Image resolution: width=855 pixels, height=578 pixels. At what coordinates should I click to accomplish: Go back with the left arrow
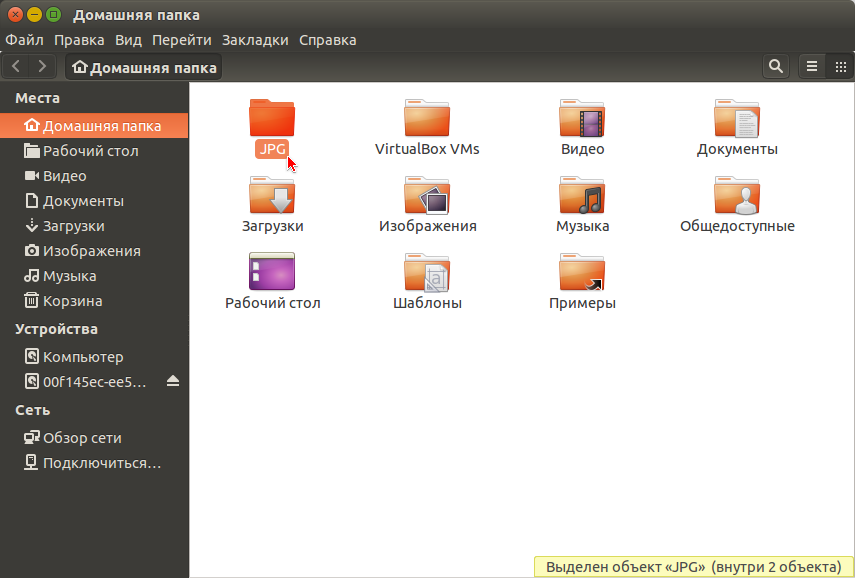[16, 67]
